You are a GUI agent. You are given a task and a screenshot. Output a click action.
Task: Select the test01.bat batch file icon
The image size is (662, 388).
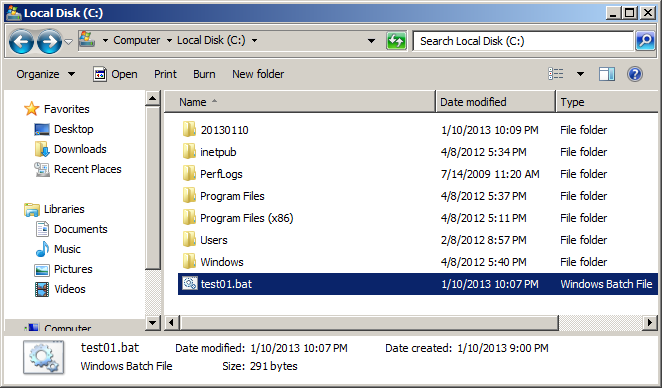[x=190, y=283]
